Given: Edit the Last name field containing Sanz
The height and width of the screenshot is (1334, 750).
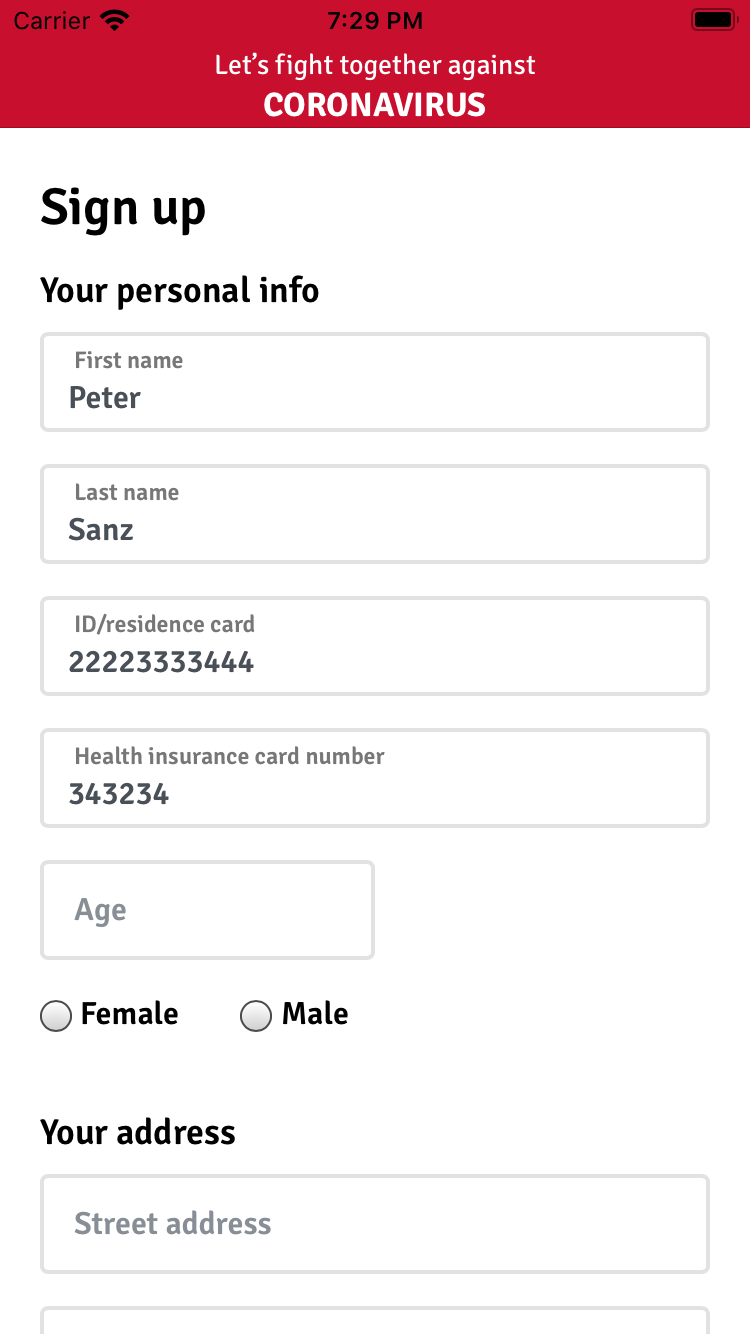Looking at the screenshot, I should click(x=375, y=515).
